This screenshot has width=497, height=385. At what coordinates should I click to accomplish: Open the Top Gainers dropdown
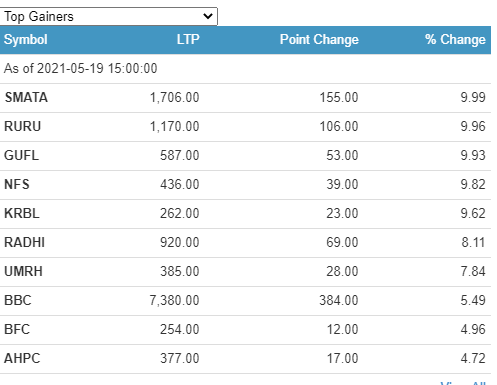point(108,16)
